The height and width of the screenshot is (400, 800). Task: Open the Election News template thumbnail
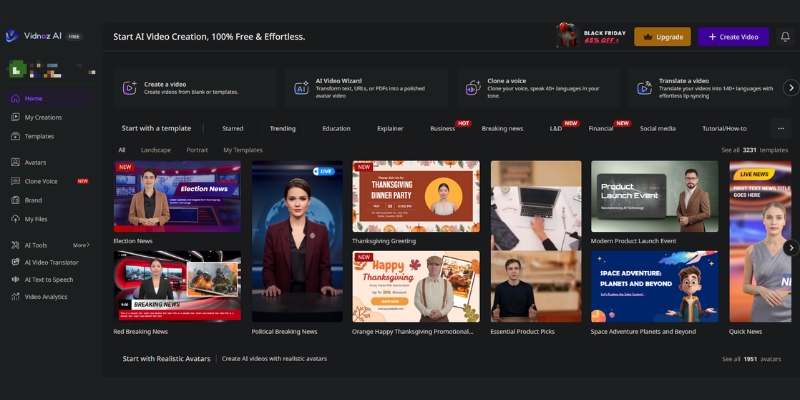[x=177, y=196]
